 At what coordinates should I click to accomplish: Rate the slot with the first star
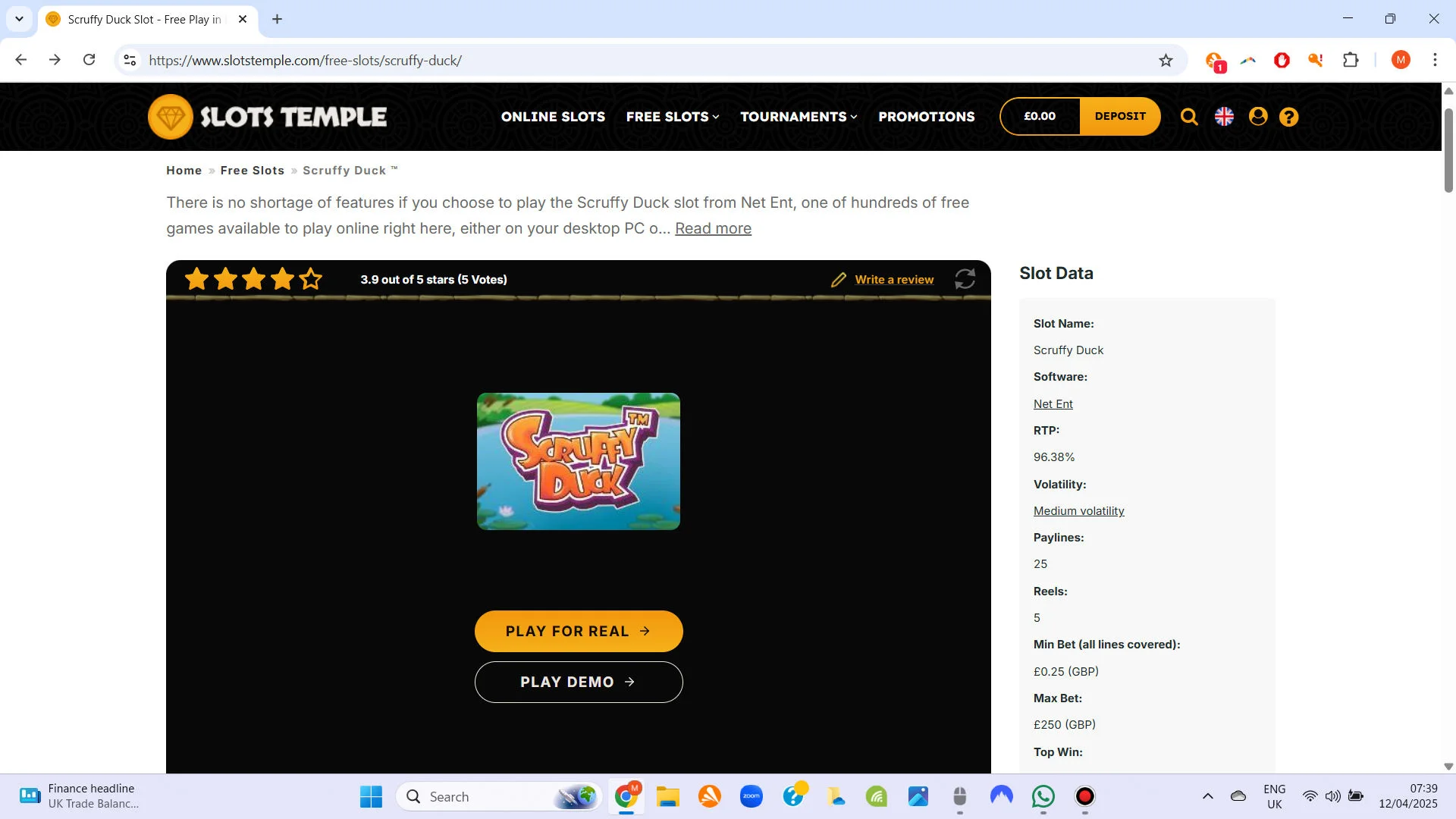tap(196, 279)
